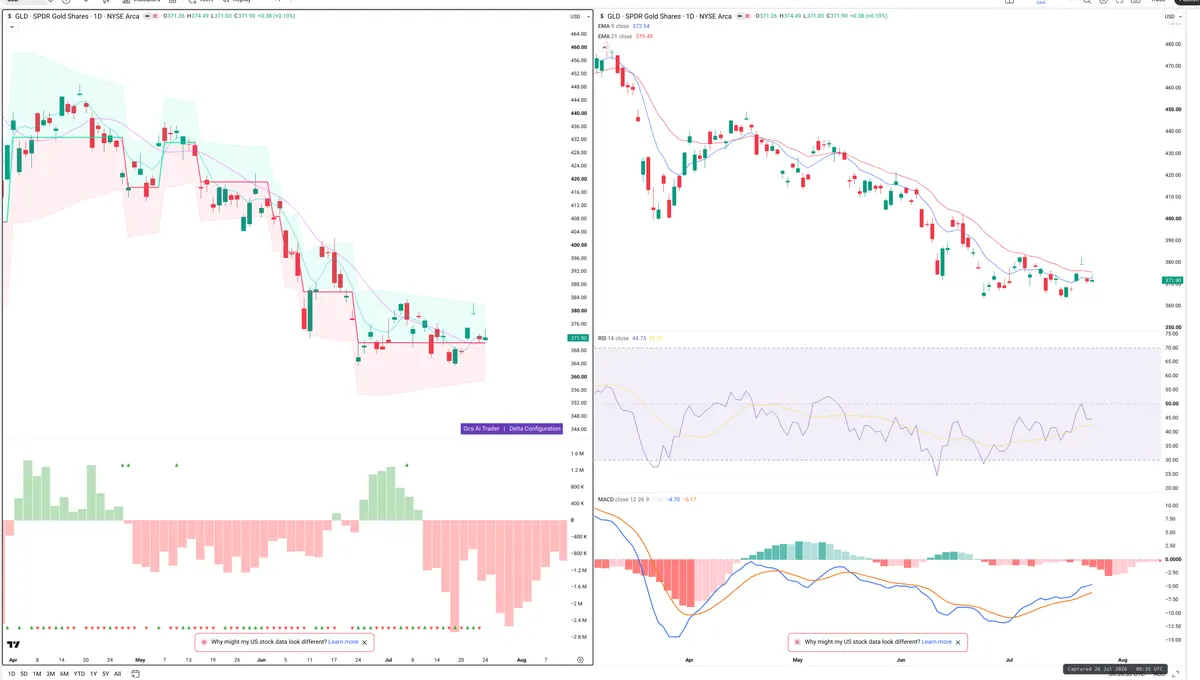
Task: Open the chart settings gear on the left time axis
Action: click(580, 660)
